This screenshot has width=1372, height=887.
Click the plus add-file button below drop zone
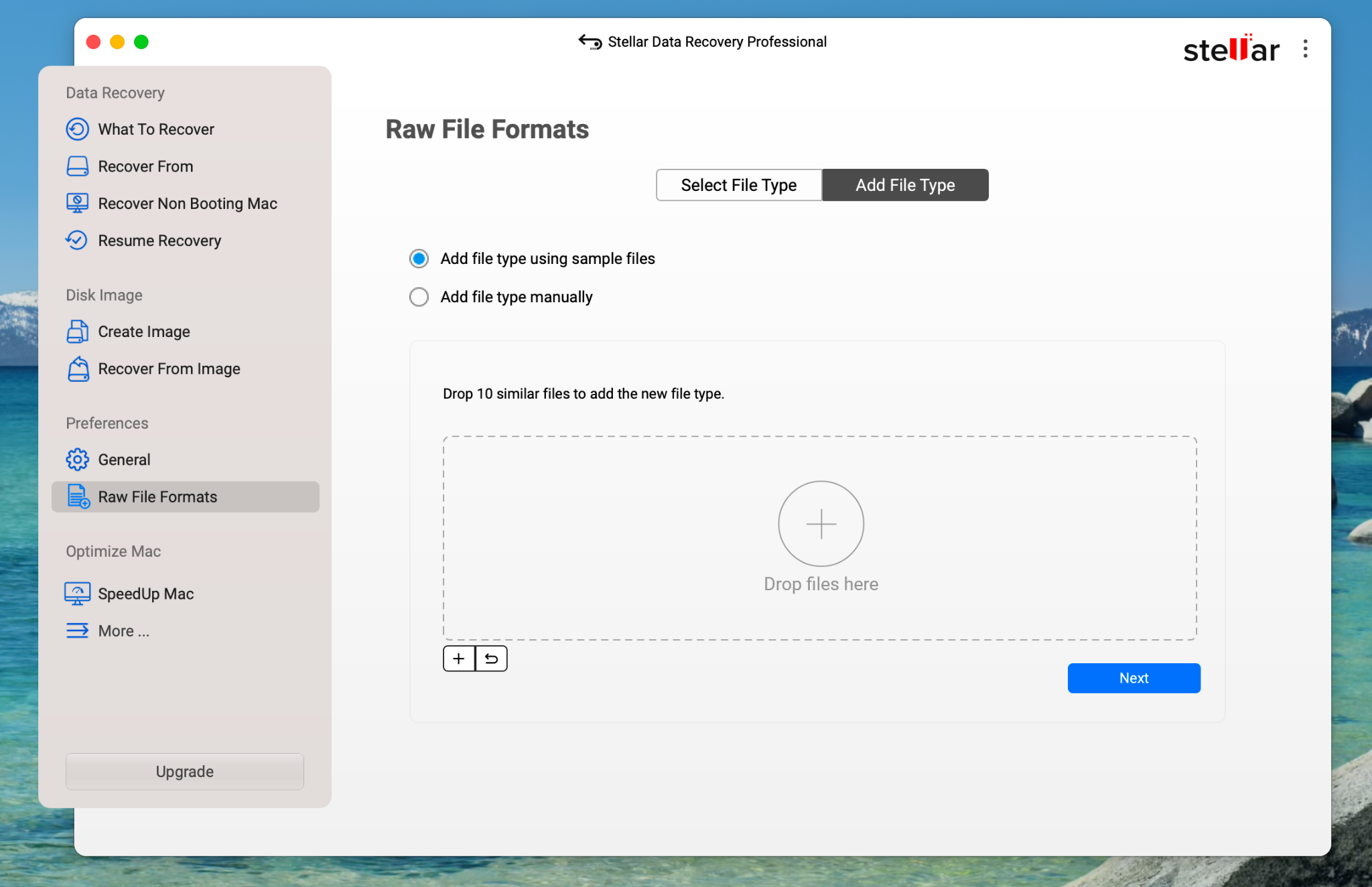459,659
